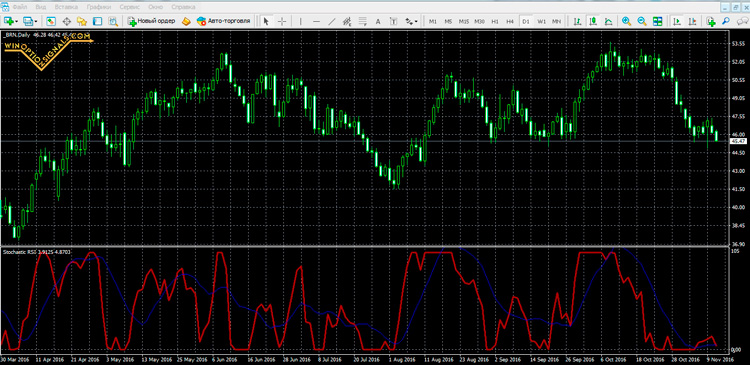Click the current price label 45.47
Screen dimensions: 750x365
click(x=739, y=141)
